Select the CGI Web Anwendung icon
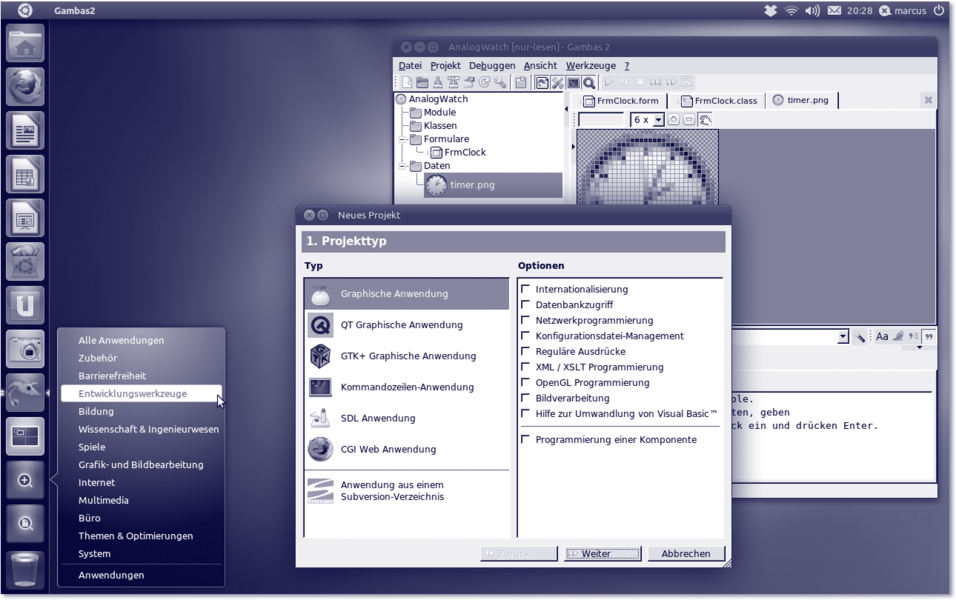Screen dimensions: 956x600 (x=320, y=449)
